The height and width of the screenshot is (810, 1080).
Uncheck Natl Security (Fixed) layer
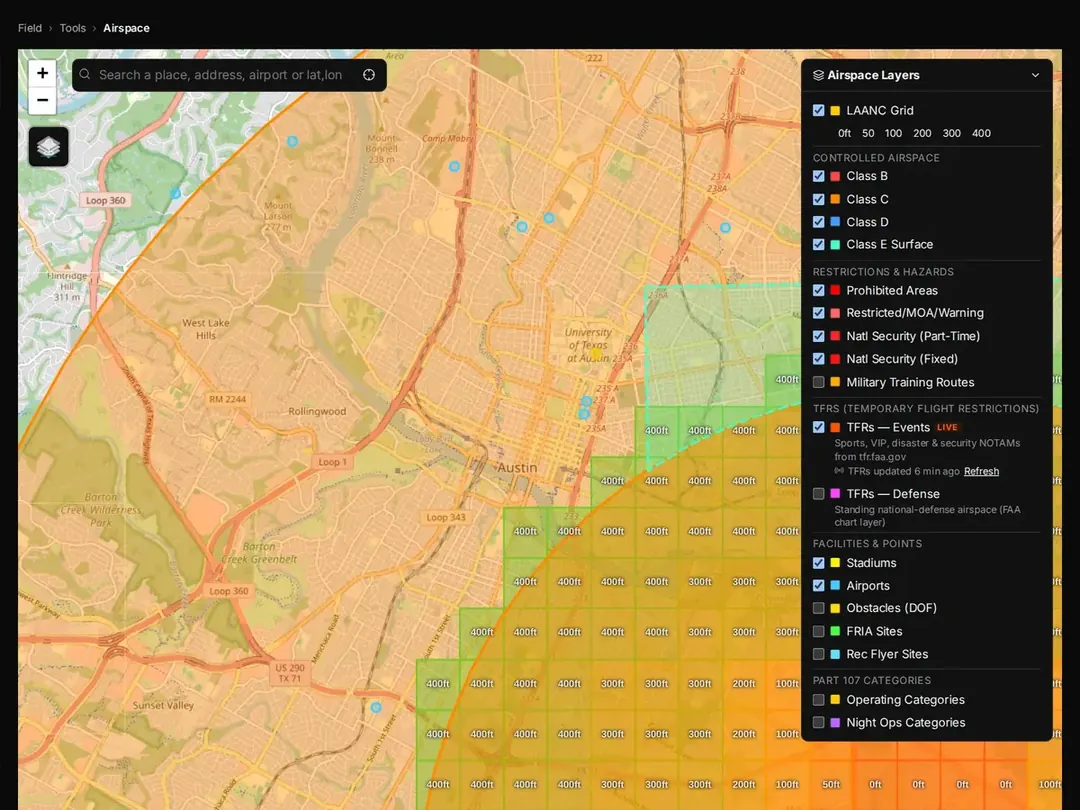(818, 359)
